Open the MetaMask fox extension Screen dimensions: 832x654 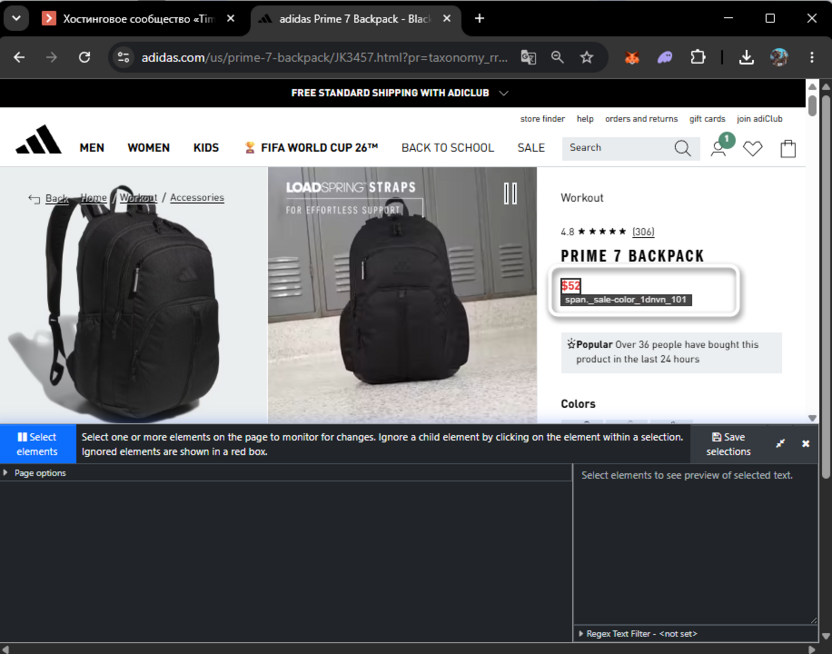pos(632,57)
